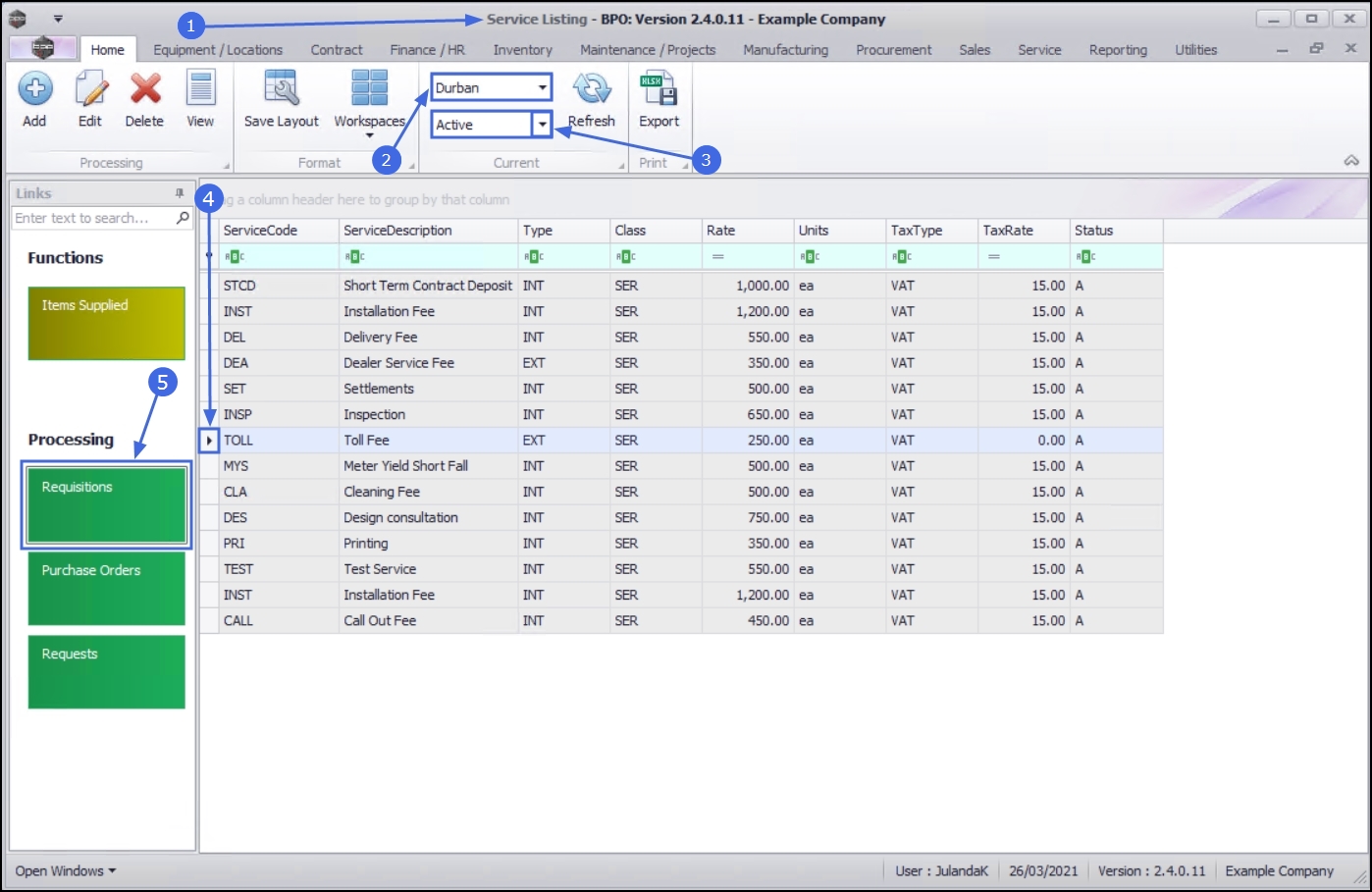This screenshot has height=892, width=1372.
Task: Open the Procurement tab
Action: tap(894, 50)
